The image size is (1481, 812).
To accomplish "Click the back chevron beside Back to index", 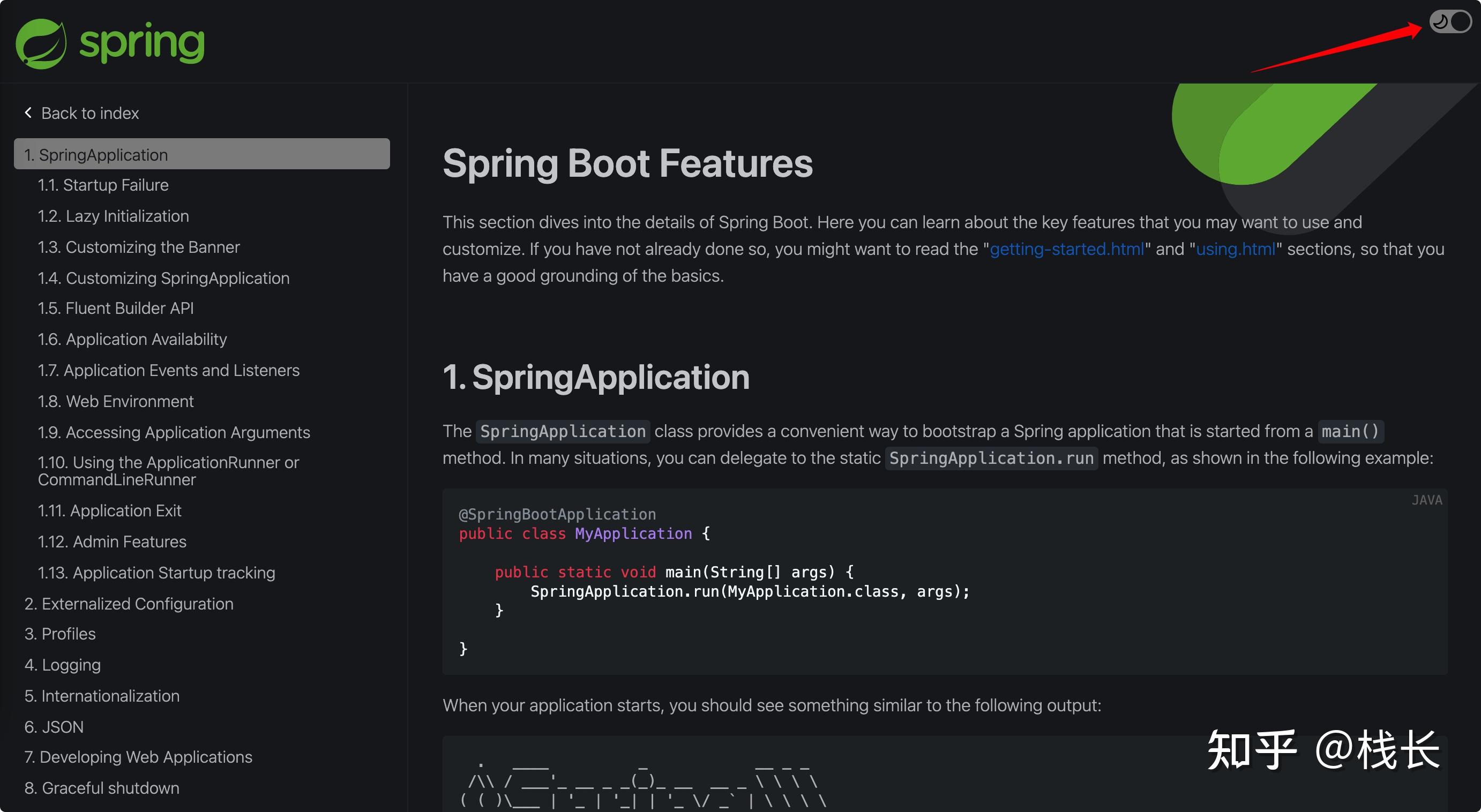I will click(28, 112).
